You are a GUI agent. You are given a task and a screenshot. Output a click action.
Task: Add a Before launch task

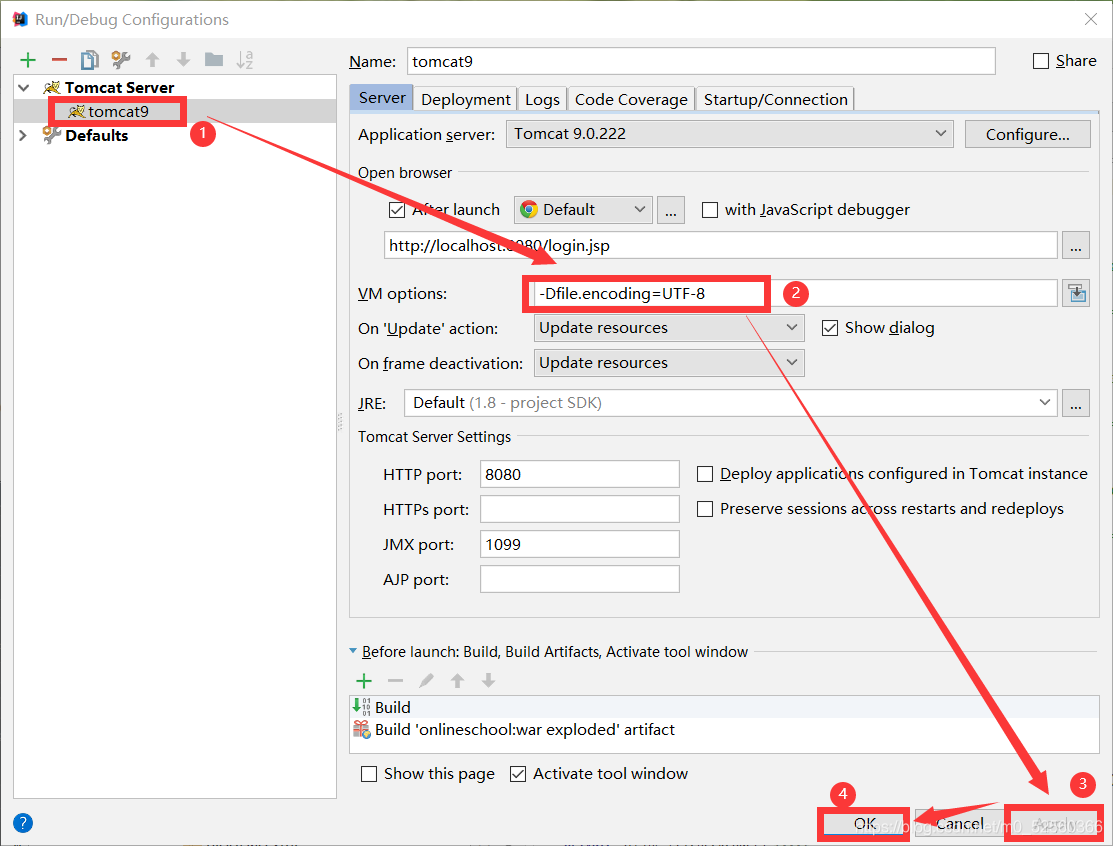coord(364,681)
